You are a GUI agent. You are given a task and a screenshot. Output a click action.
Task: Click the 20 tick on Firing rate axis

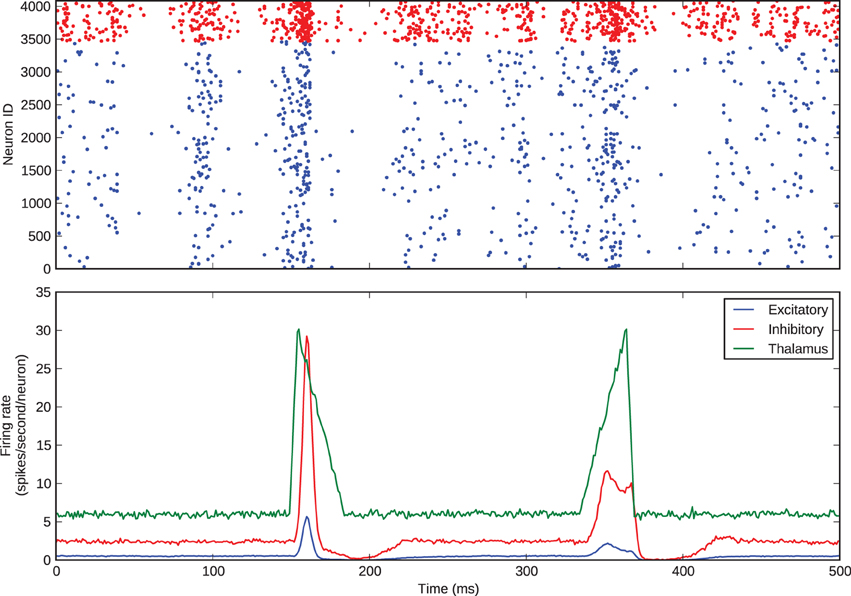[x=45, y=407]
